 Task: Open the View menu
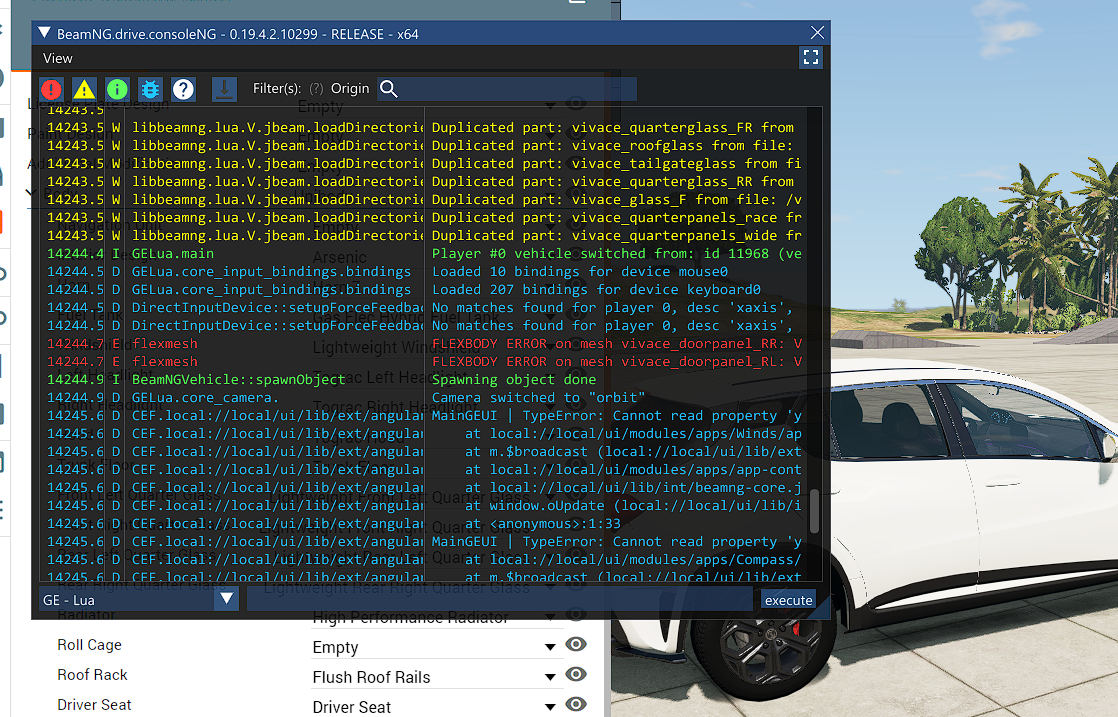tap(58, 58)
